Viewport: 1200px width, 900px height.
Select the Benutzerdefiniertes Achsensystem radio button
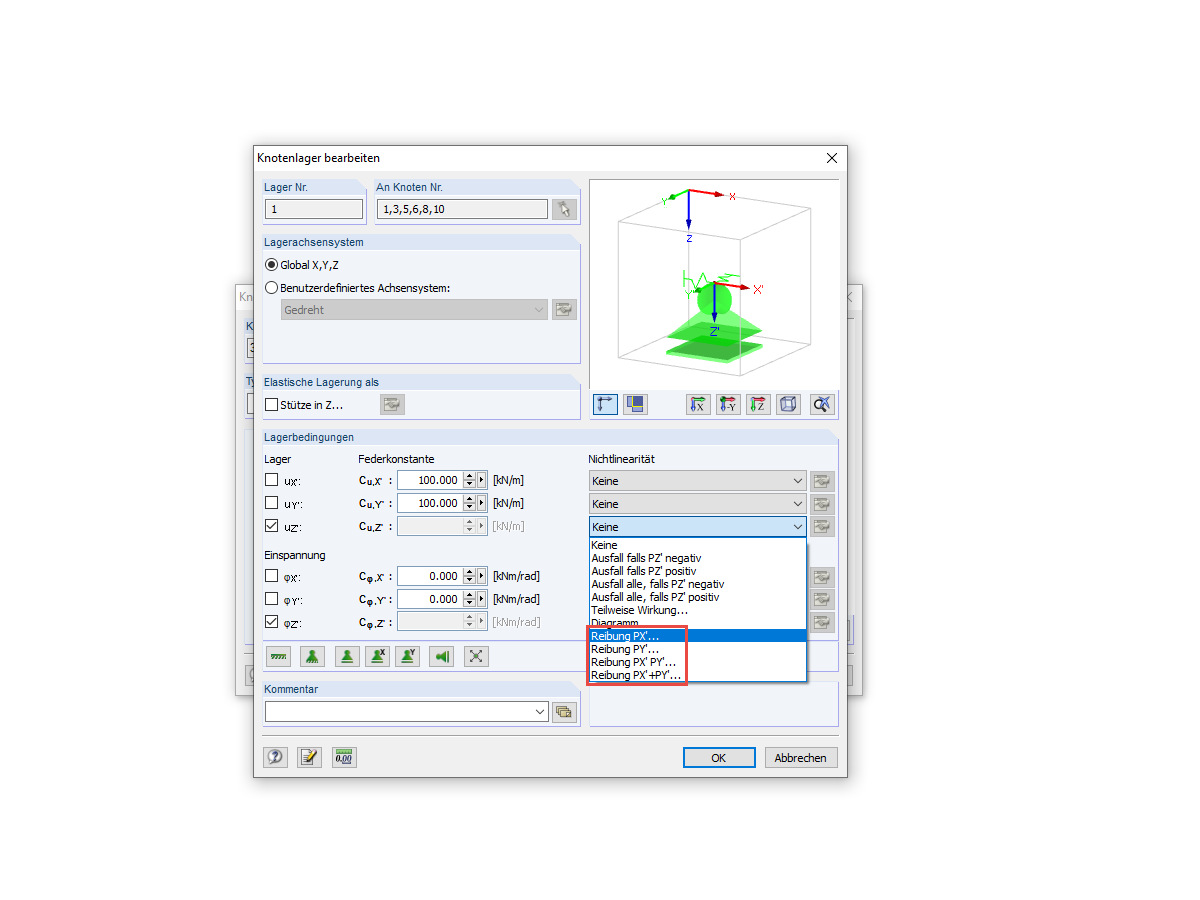click(x=271, y=288)
